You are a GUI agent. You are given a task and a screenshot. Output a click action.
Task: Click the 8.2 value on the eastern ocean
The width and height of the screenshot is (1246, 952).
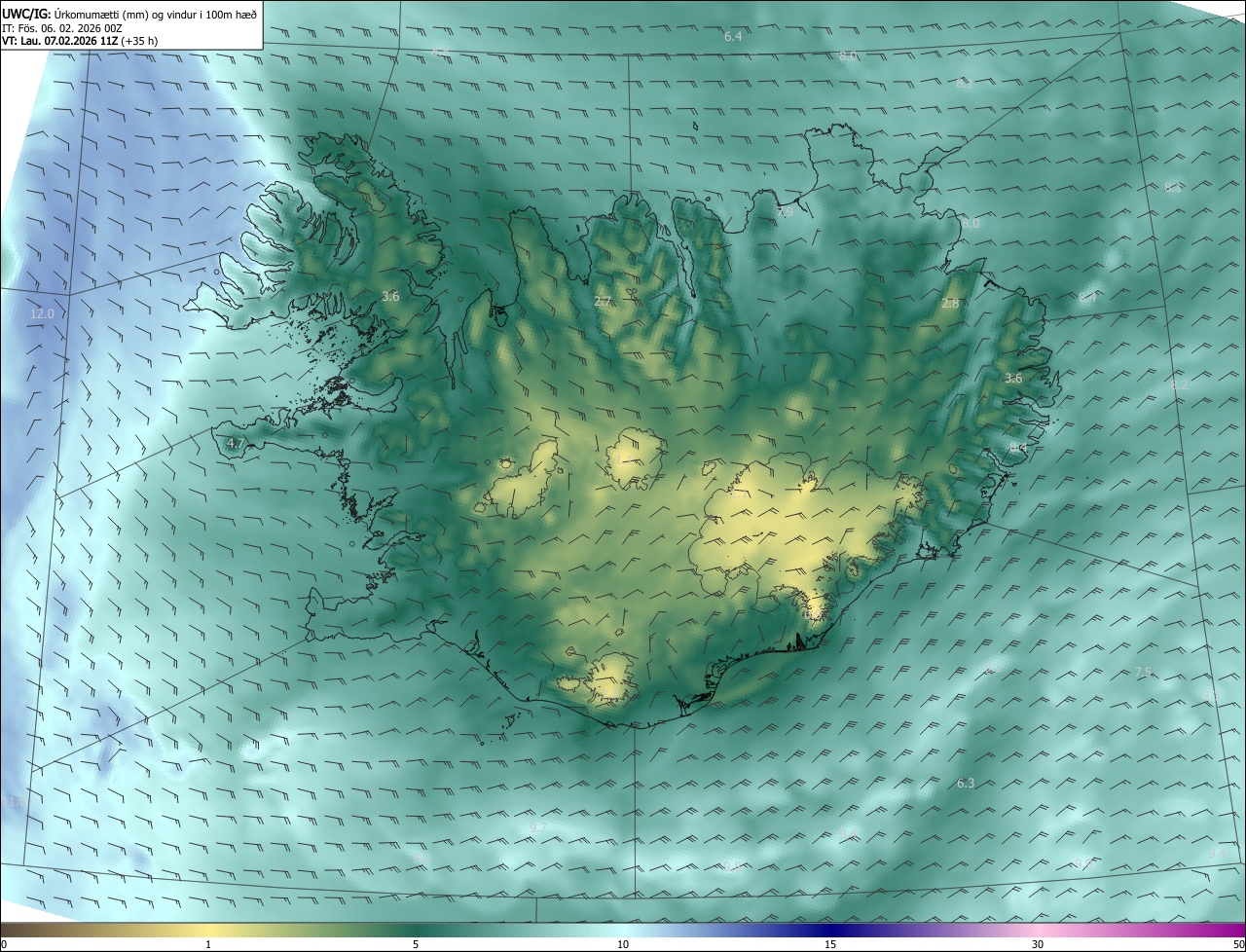pos(1179,384)
